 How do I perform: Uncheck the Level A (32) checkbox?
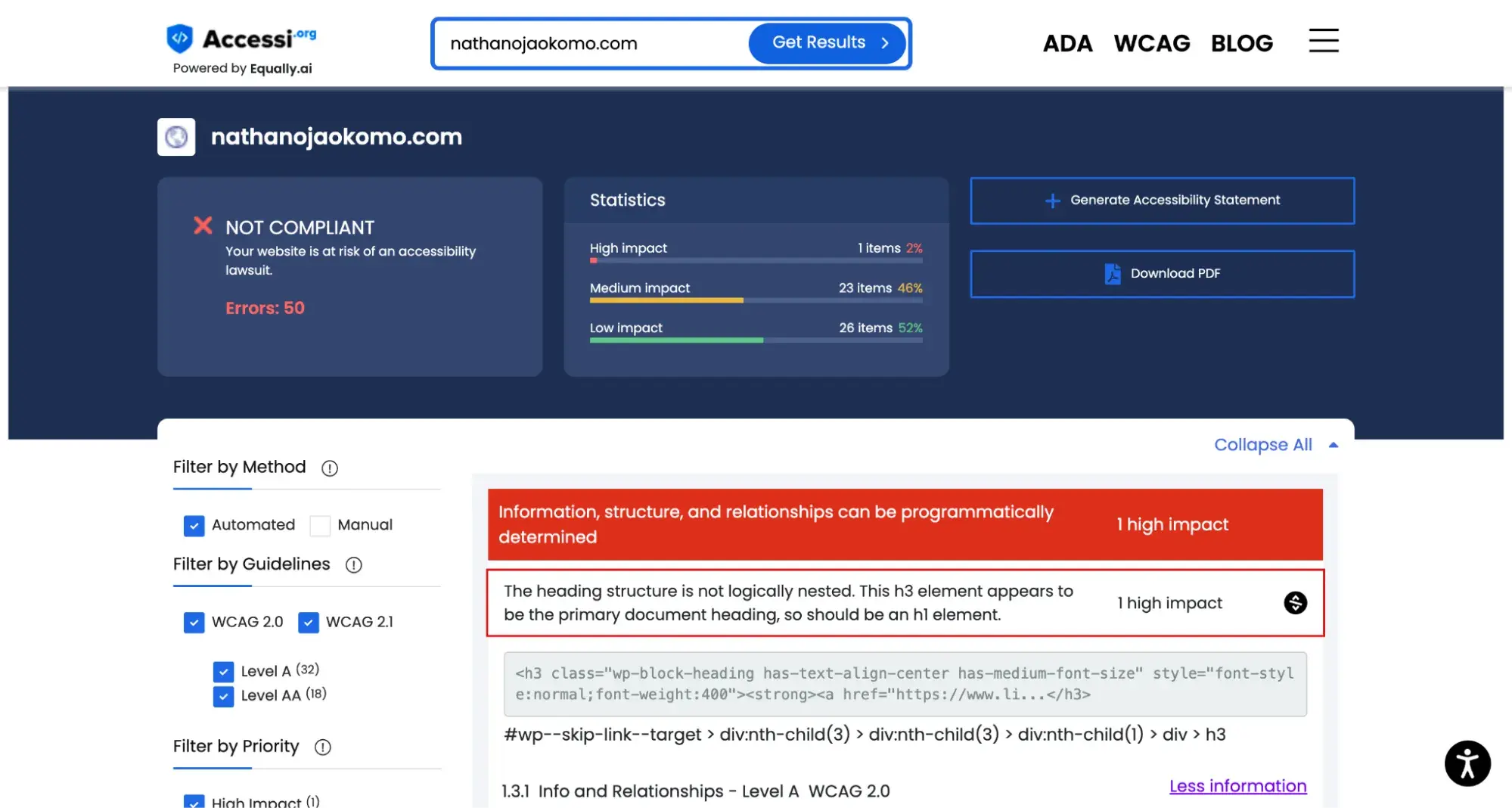click(x=223, y=672)
